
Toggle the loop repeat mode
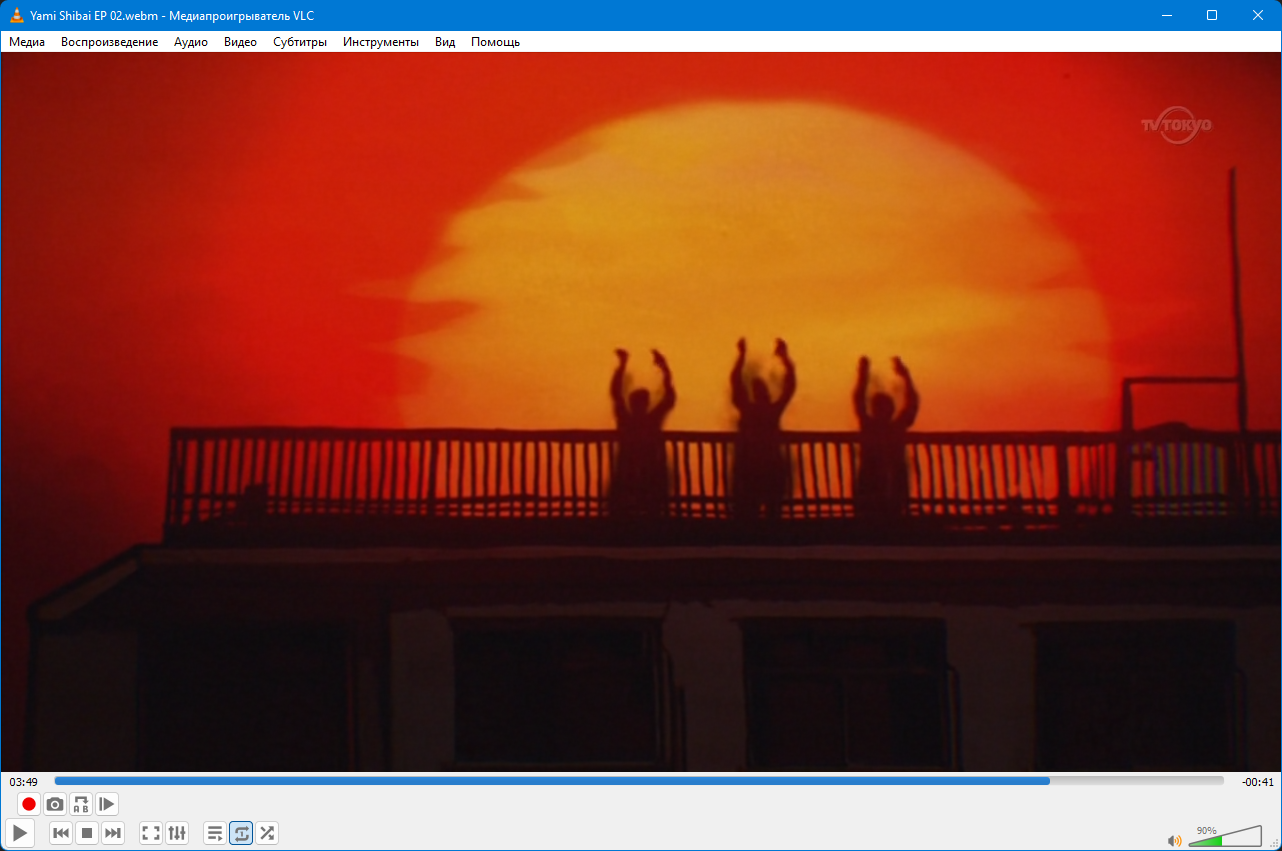pos(241,833)
